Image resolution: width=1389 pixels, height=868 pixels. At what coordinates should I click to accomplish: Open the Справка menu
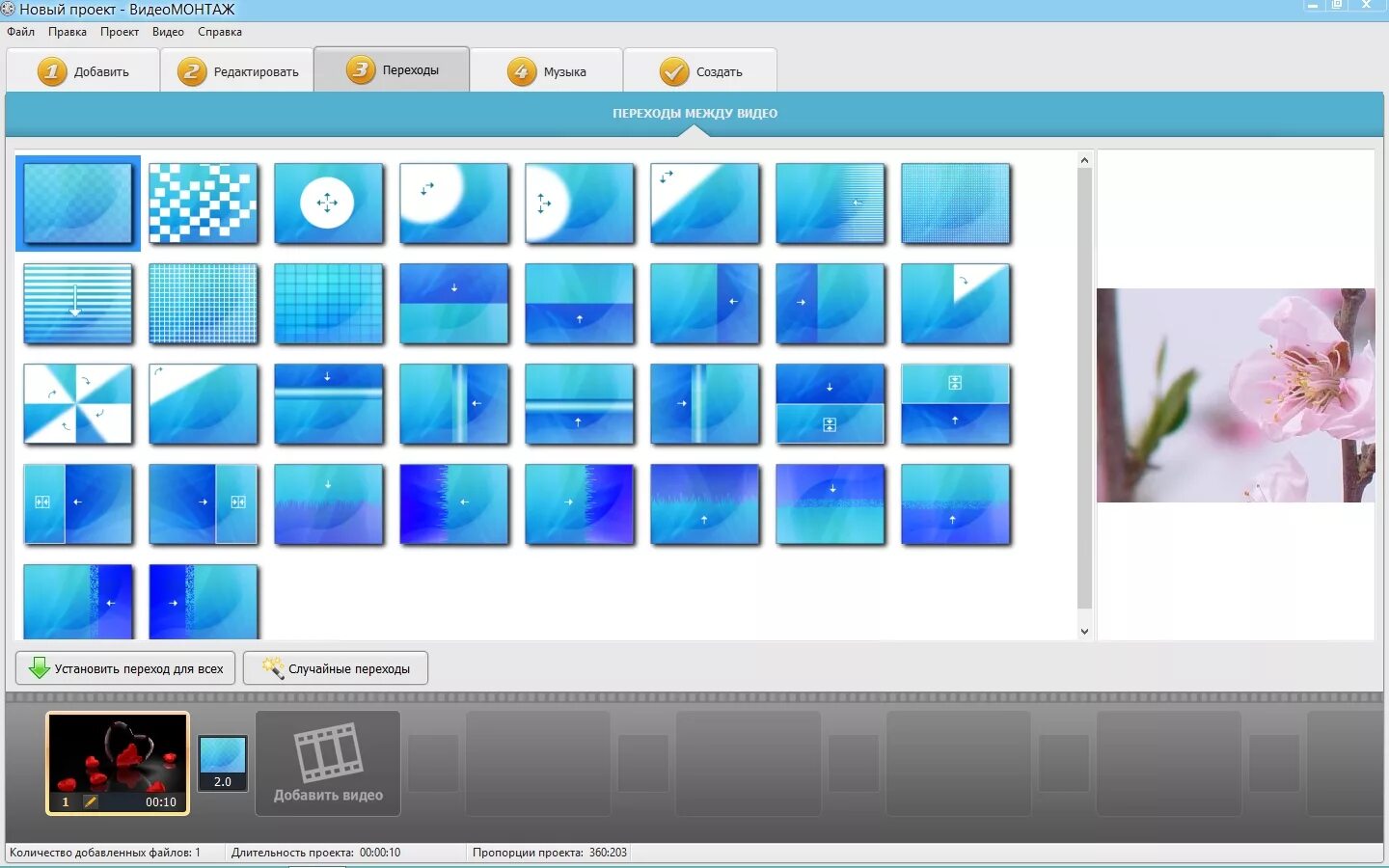[x=220, y=32]
